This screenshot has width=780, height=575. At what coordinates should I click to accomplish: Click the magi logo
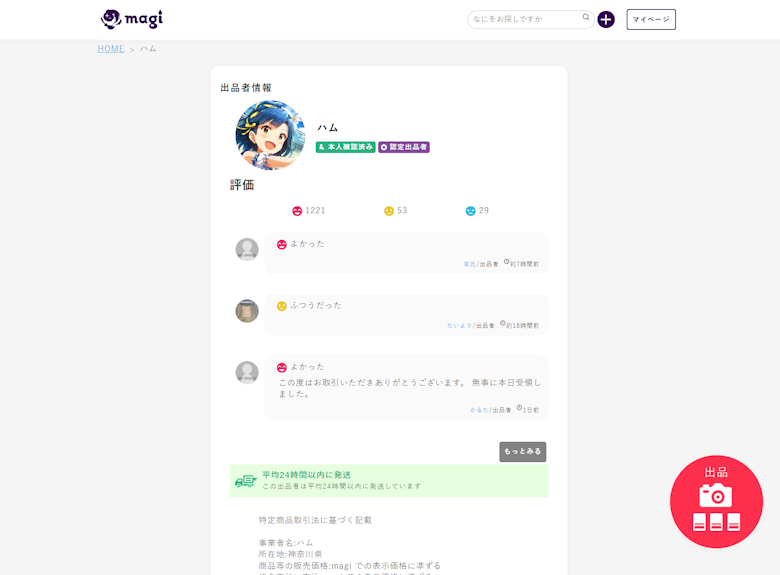tap(132, 19)
